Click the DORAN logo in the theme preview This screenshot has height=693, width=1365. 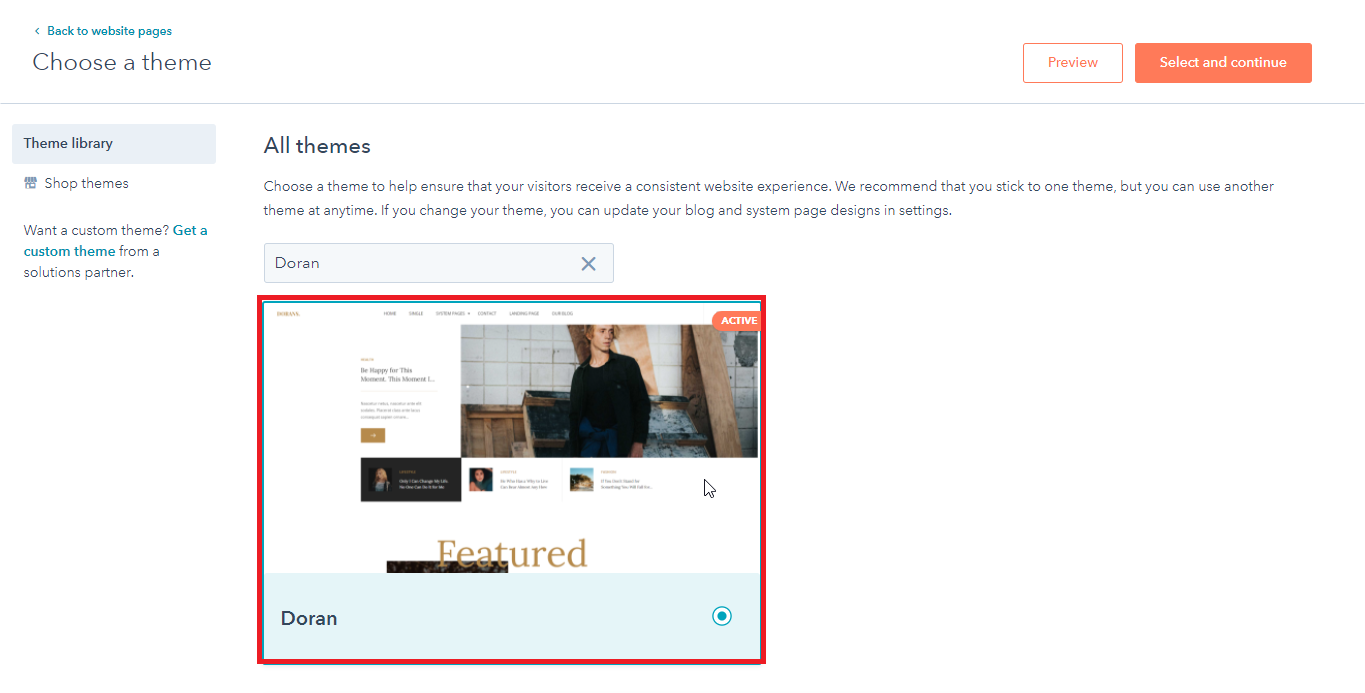click(288, 314)
